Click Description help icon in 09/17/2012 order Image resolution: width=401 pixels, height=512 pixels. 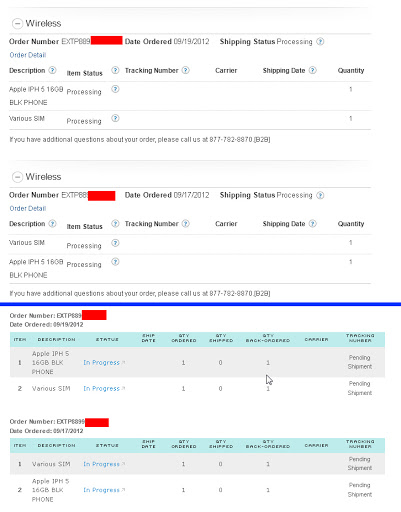pyautogui.click(x=52, y=224)
